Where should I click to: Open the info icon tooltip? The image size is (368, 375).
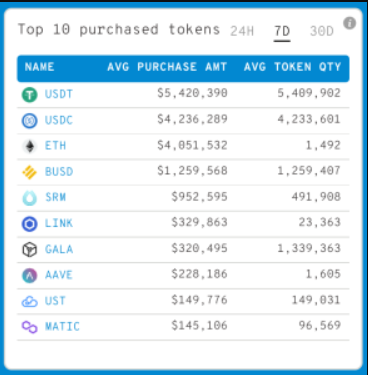350,23
